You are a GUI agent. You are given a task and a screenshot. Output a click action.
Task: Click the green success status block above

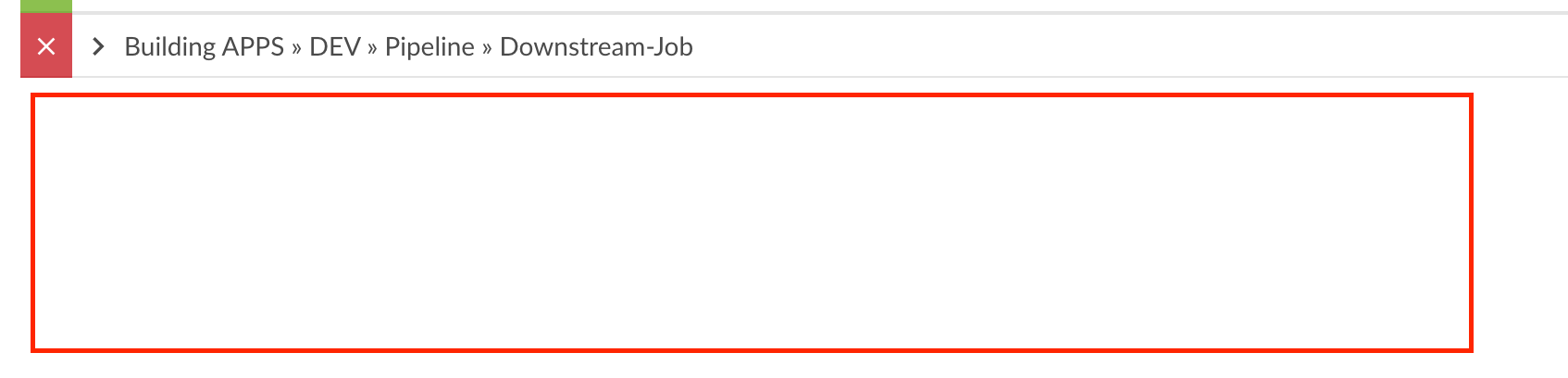[x=46, y=6]
